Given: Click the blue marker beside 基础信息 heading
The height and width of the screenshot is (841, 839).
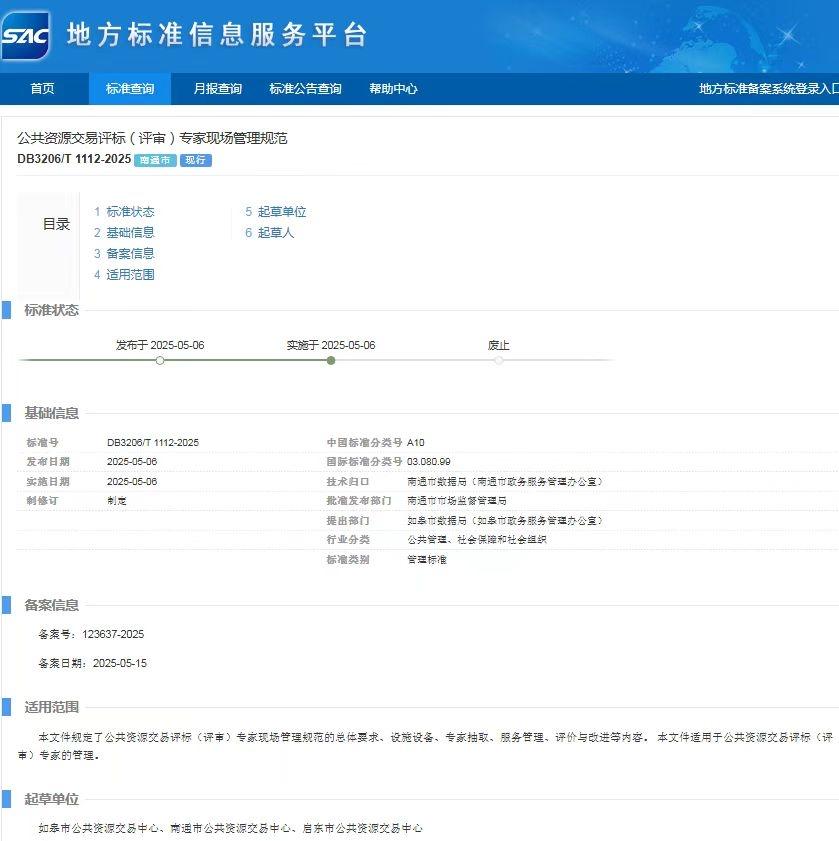Looking at the screenshot, I should coord(6,413).
